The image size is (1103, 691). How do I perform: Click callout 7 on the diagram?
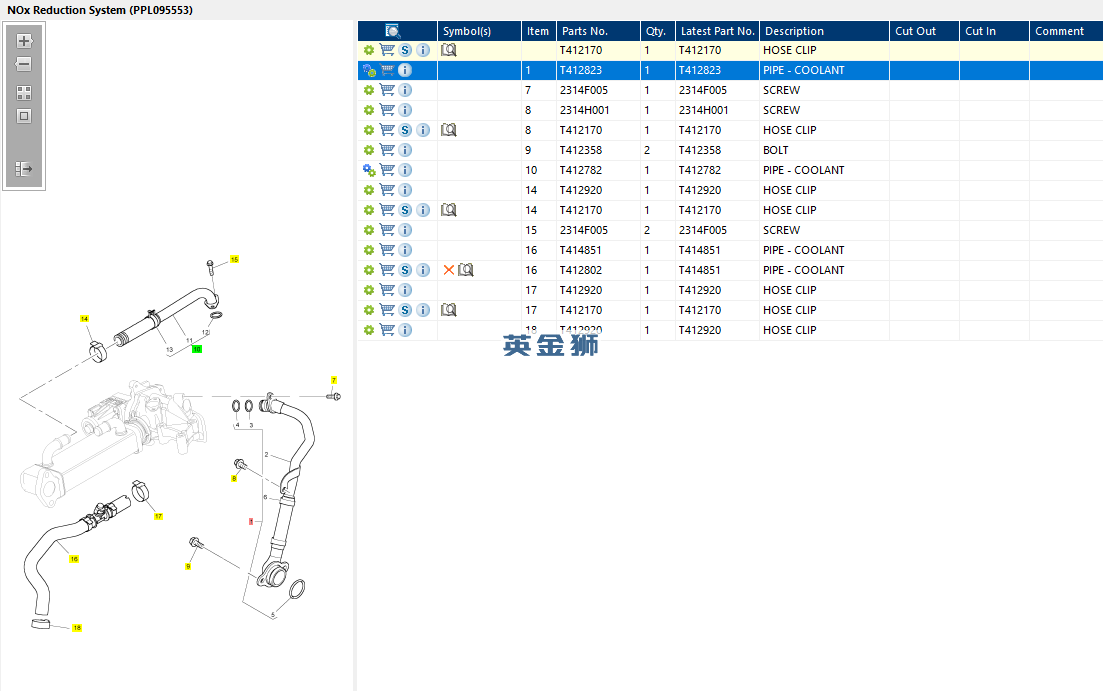[x=334, y=380]
